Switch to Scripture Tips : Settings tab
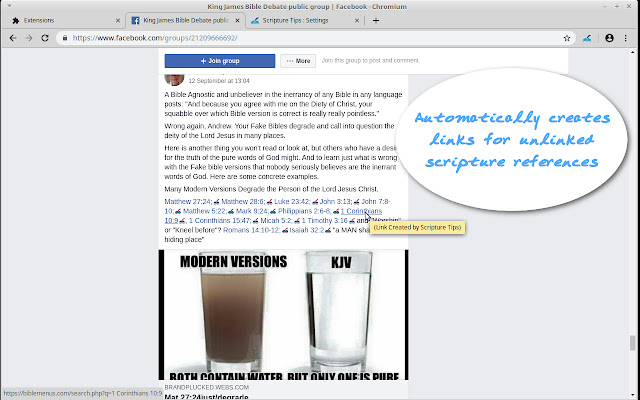 coord(305,20)
